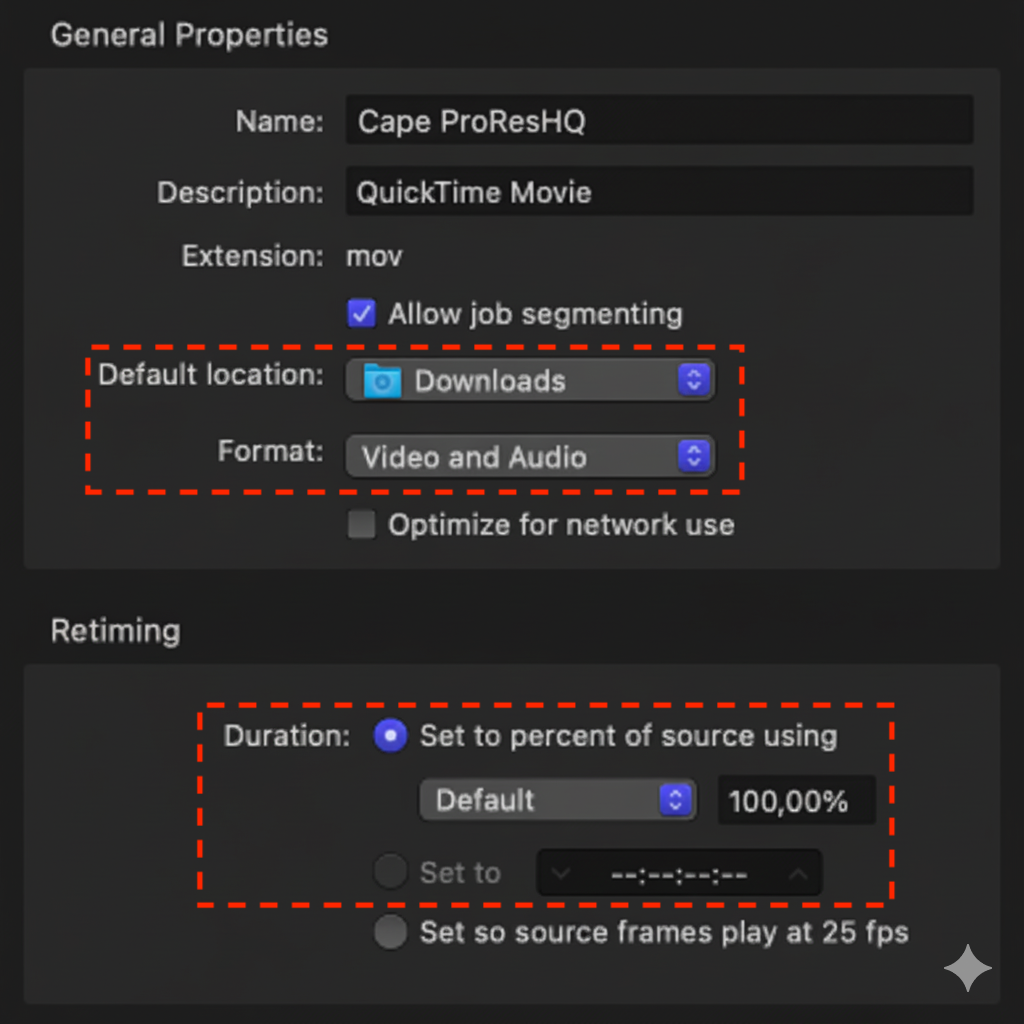Edit the 100,00% duration percentage value
Viewport: 1024px width, 1024px height.
(x=796, y=800)
